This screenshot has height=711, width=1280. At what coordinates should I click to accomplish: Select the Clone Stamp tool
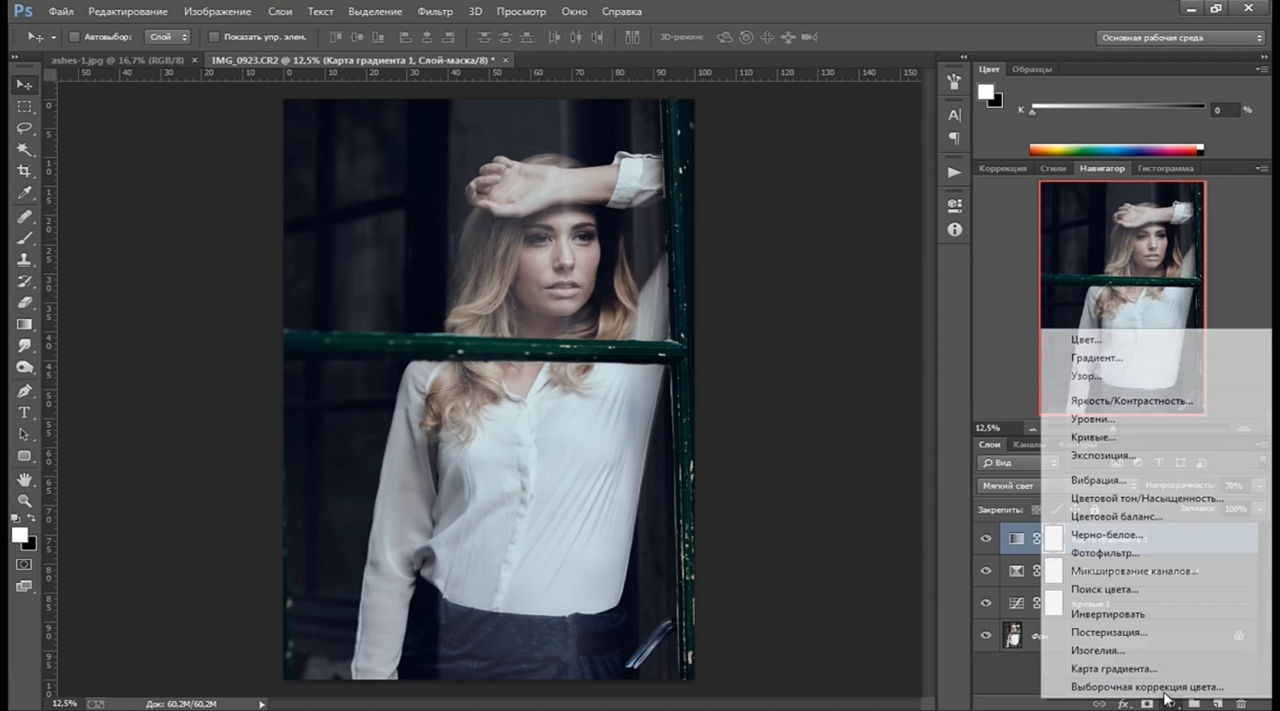25,260
